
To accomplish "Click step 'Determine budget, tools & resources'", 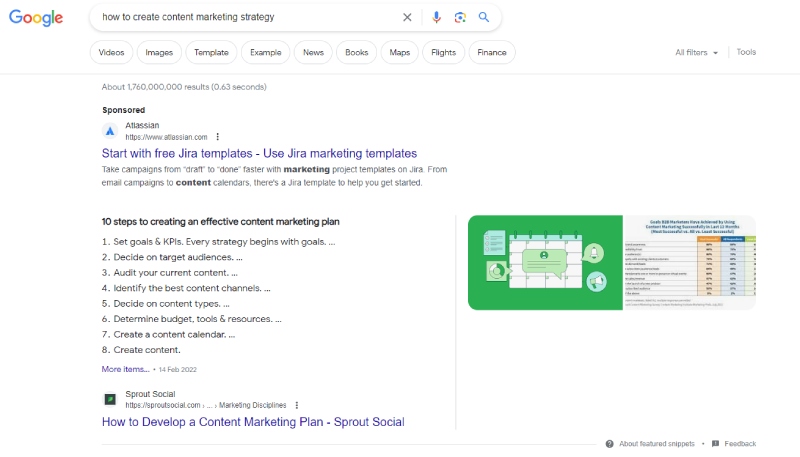I will click(x=197, y=319).
